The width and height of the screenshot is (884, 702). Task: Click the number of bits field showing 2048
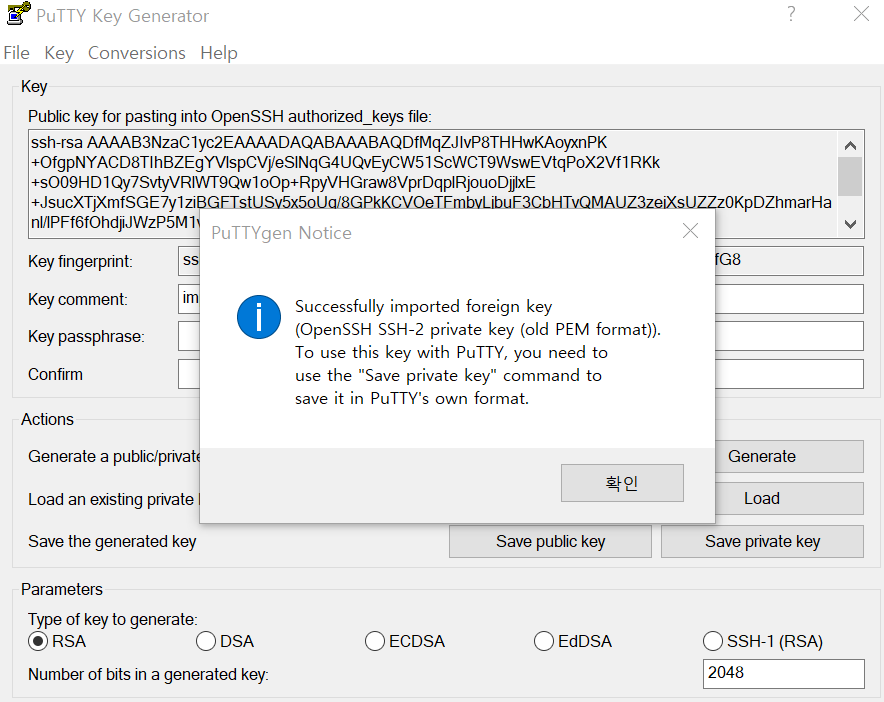point(784,673)
